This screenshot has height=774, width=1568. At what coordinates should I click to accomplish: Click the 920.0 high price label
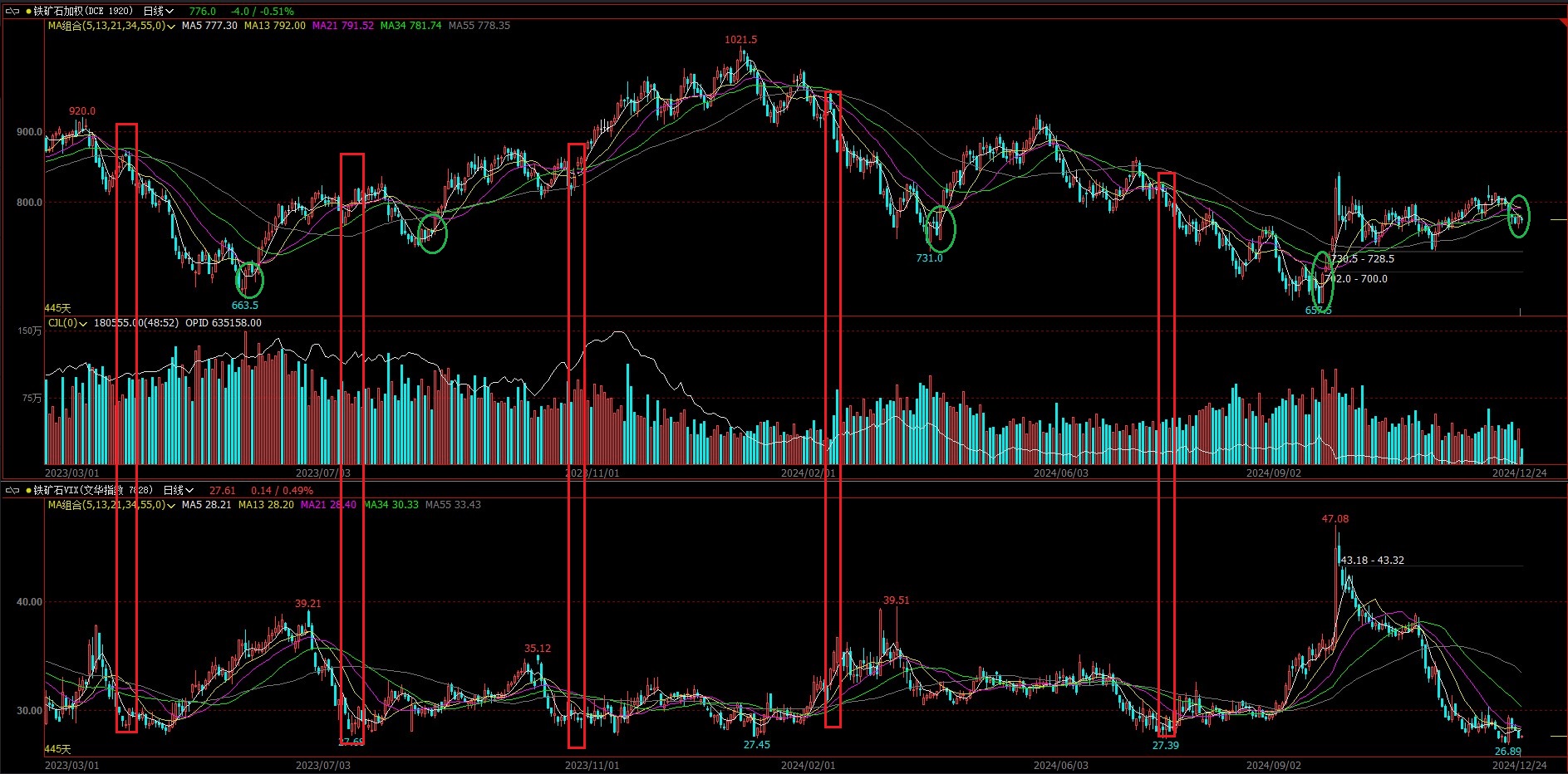82,111
